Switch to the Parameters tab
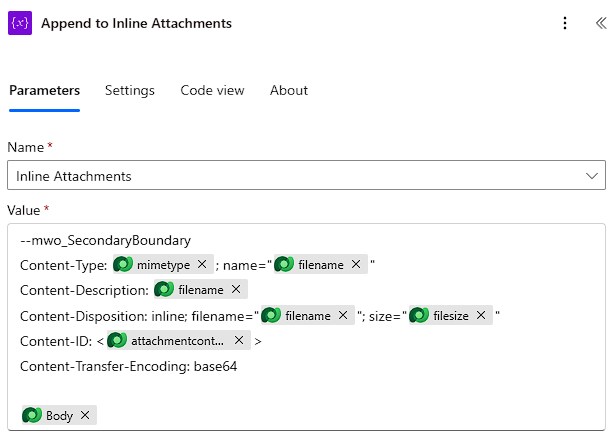Viewport: 616px width, 439px height. [x=44, y=90]
